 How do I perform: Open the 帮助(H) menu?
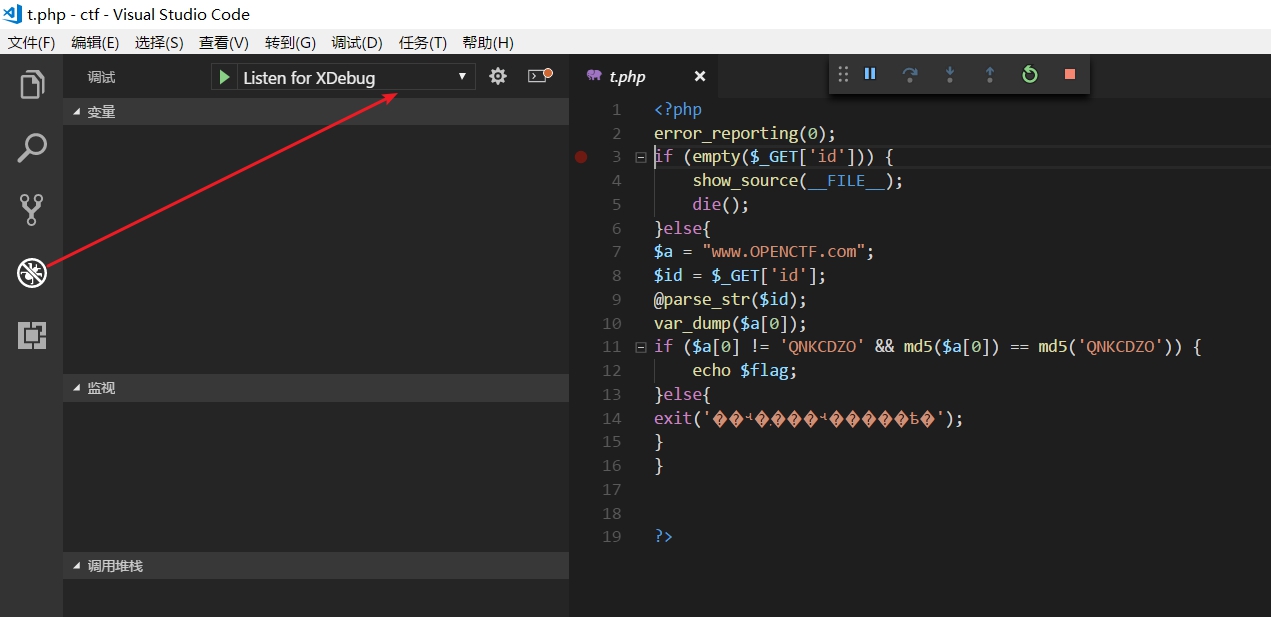(x=488, y=43)
